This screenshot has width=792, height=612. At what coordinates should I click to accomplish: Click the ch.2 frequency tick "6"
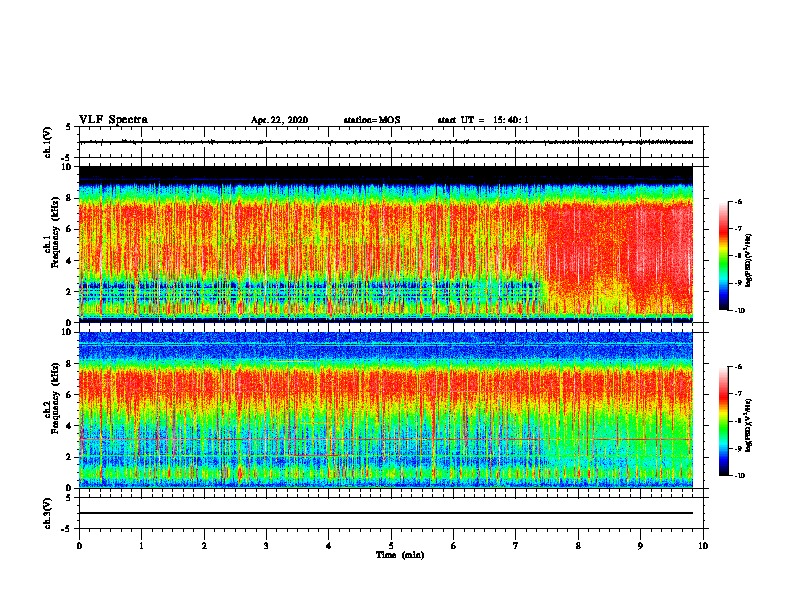tap(68, 395)
